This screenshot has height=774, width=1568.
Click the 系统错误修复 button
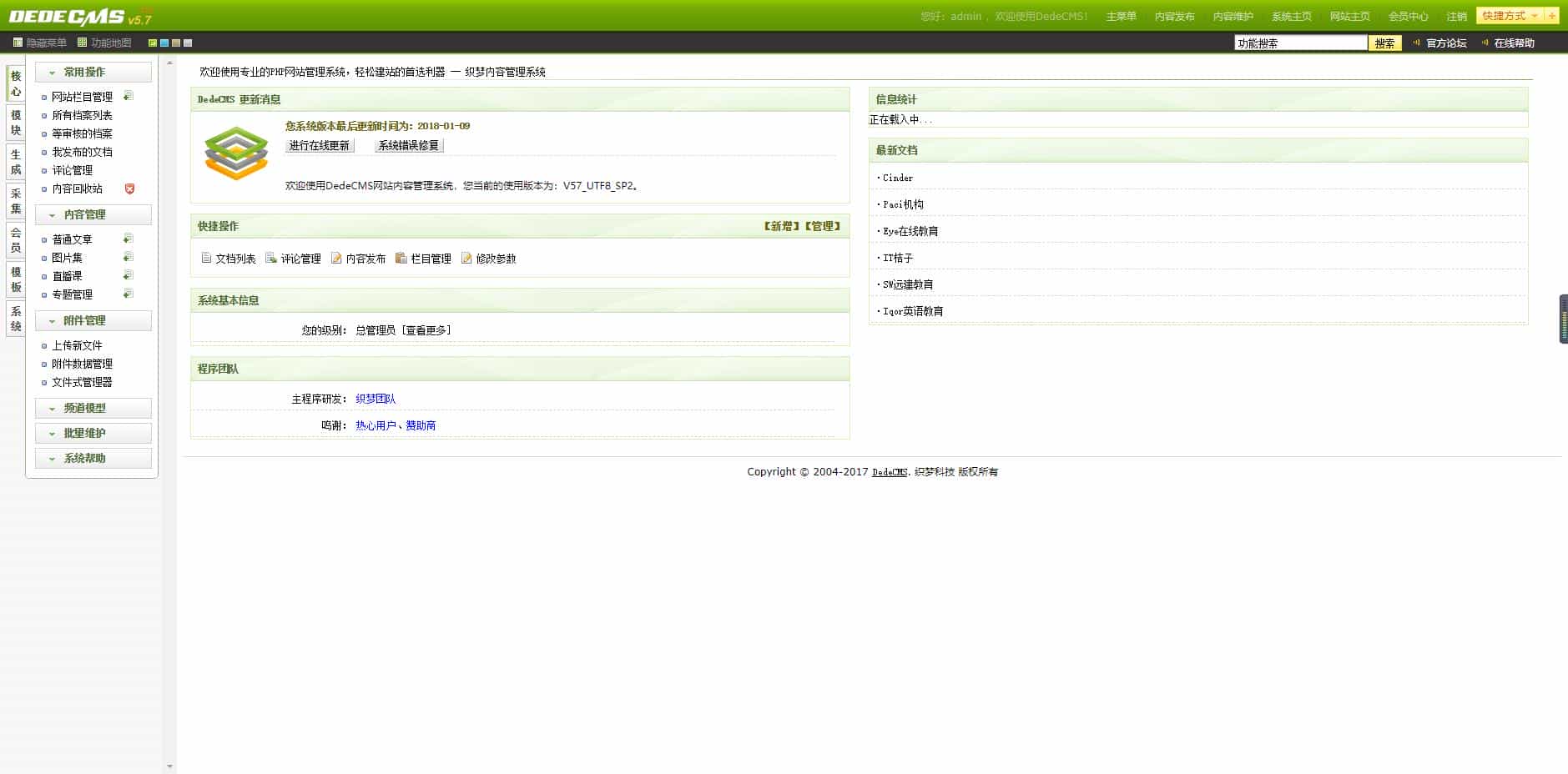point(409,145)
